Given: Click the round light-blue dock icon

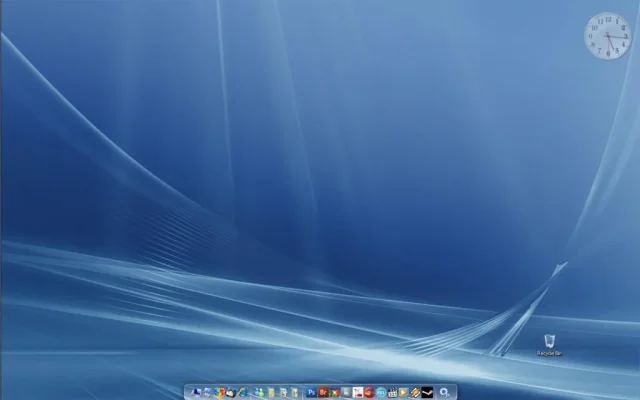Looking at the screenshot, I should (381, 392).
